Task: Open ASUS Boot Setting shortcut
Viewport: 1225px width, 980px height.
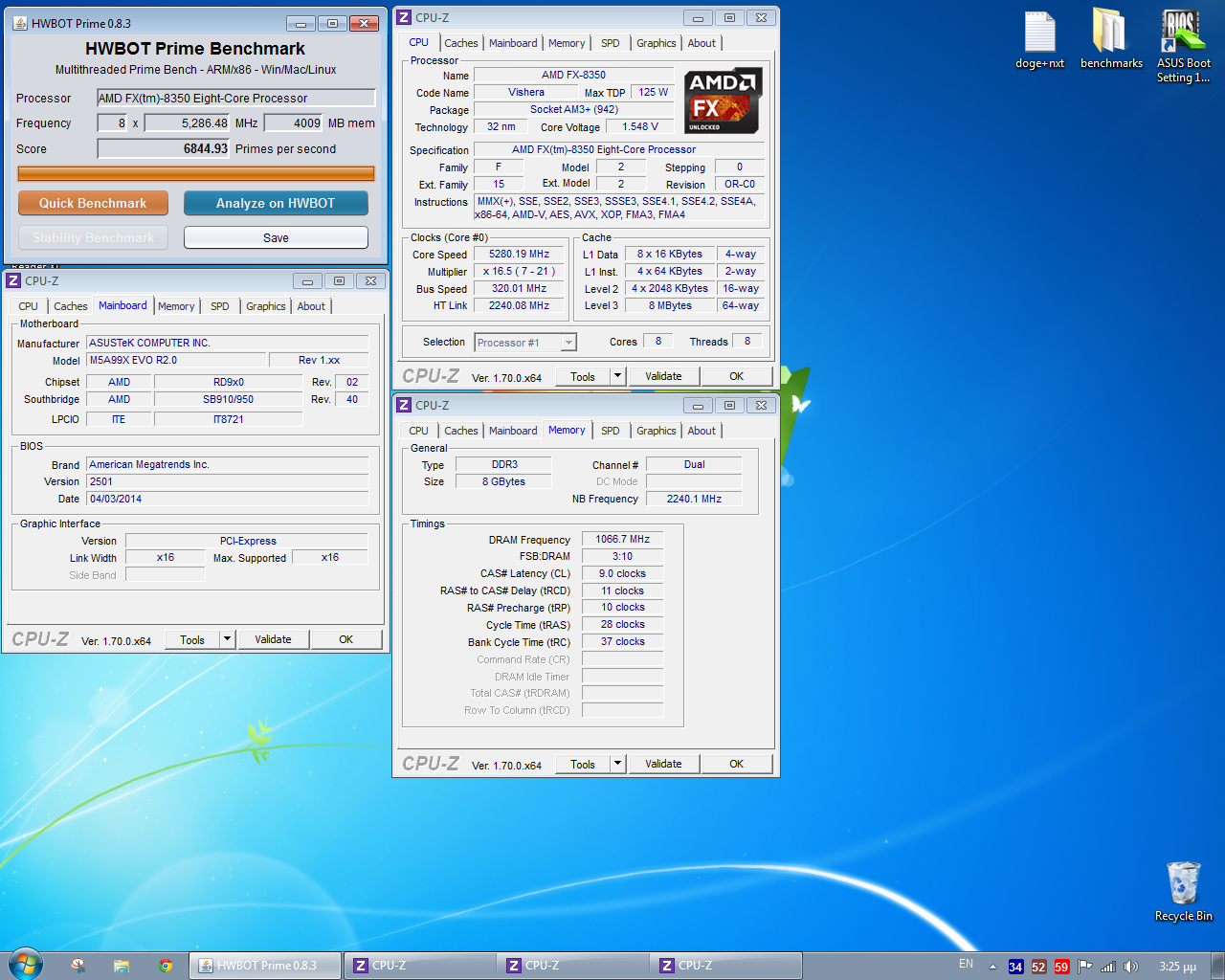Action: (1183, 46)
